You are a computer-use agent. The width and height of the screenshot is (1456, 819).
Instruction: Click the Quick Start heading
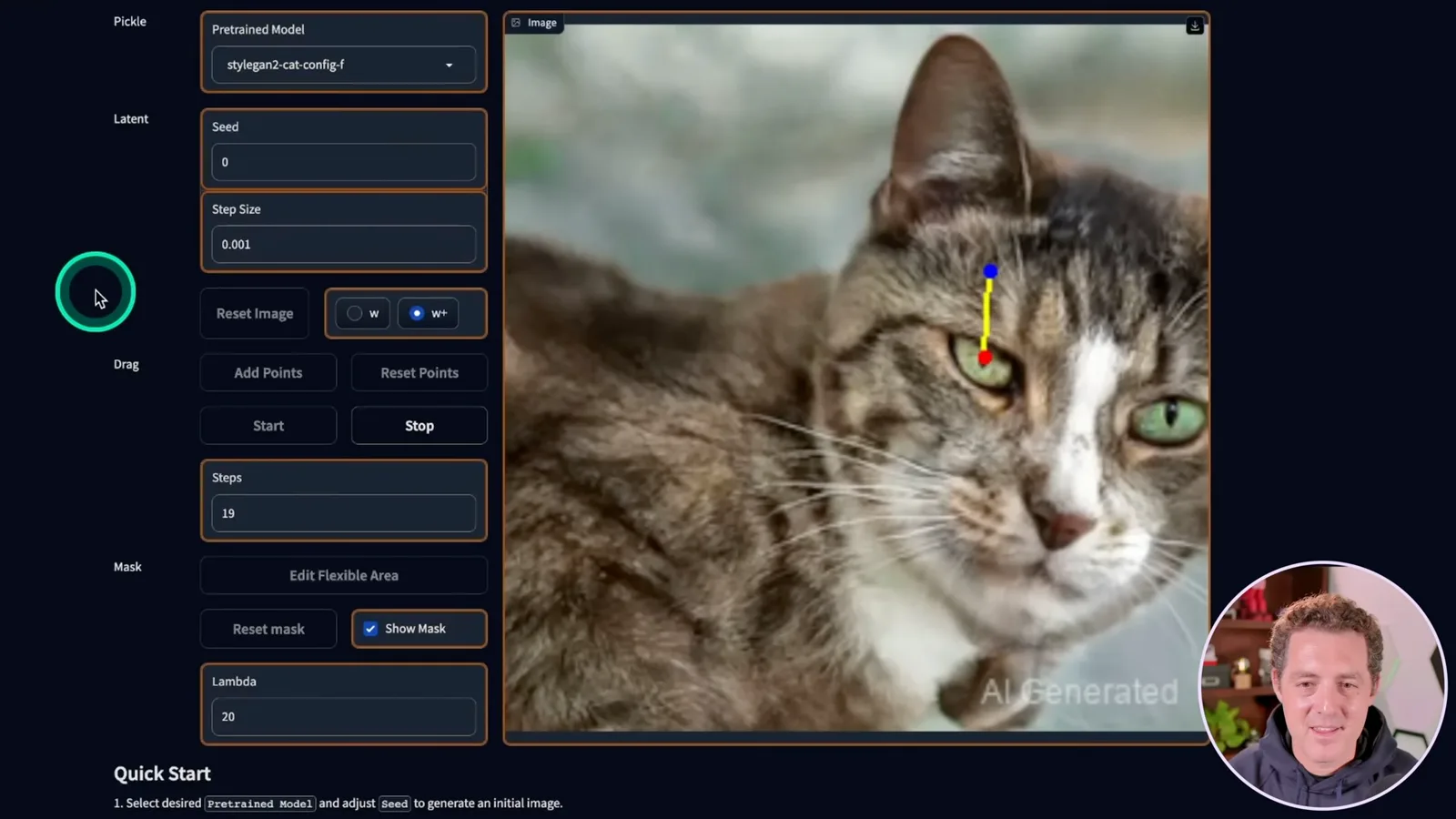tap(162, 773)
